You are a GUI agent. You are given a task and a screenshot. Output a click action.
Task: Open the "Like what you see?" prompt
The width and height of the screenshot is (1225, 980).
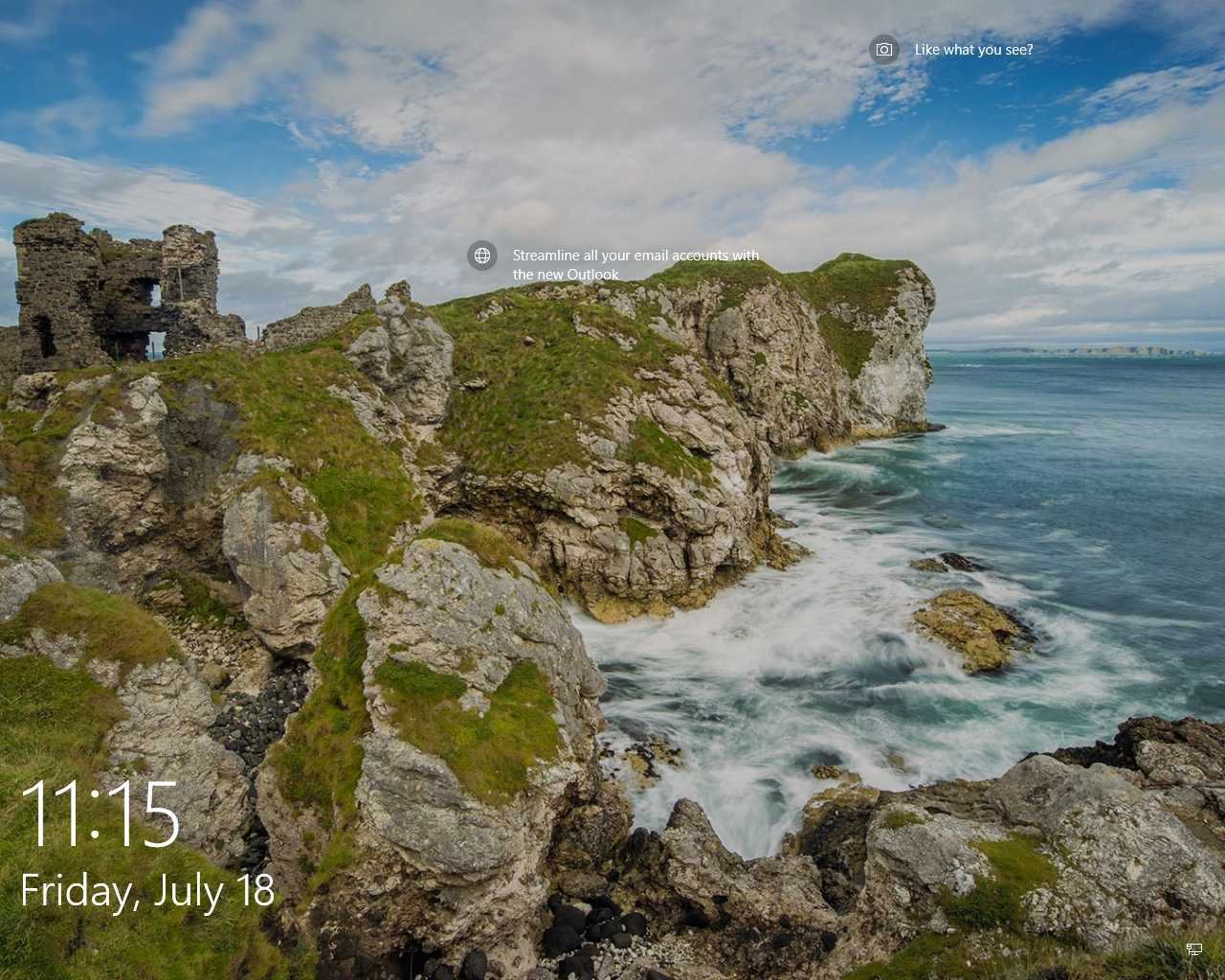(973, 50)
